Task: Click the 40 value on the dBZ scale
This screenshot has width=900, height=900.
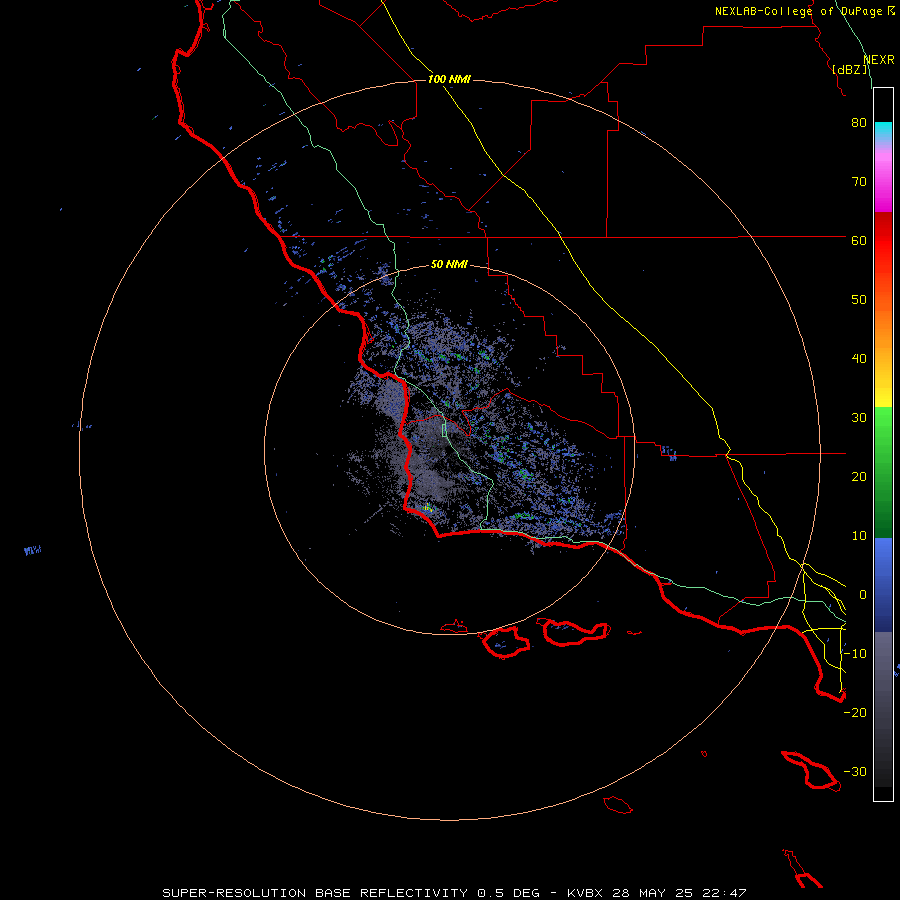Action: [859, 359]
